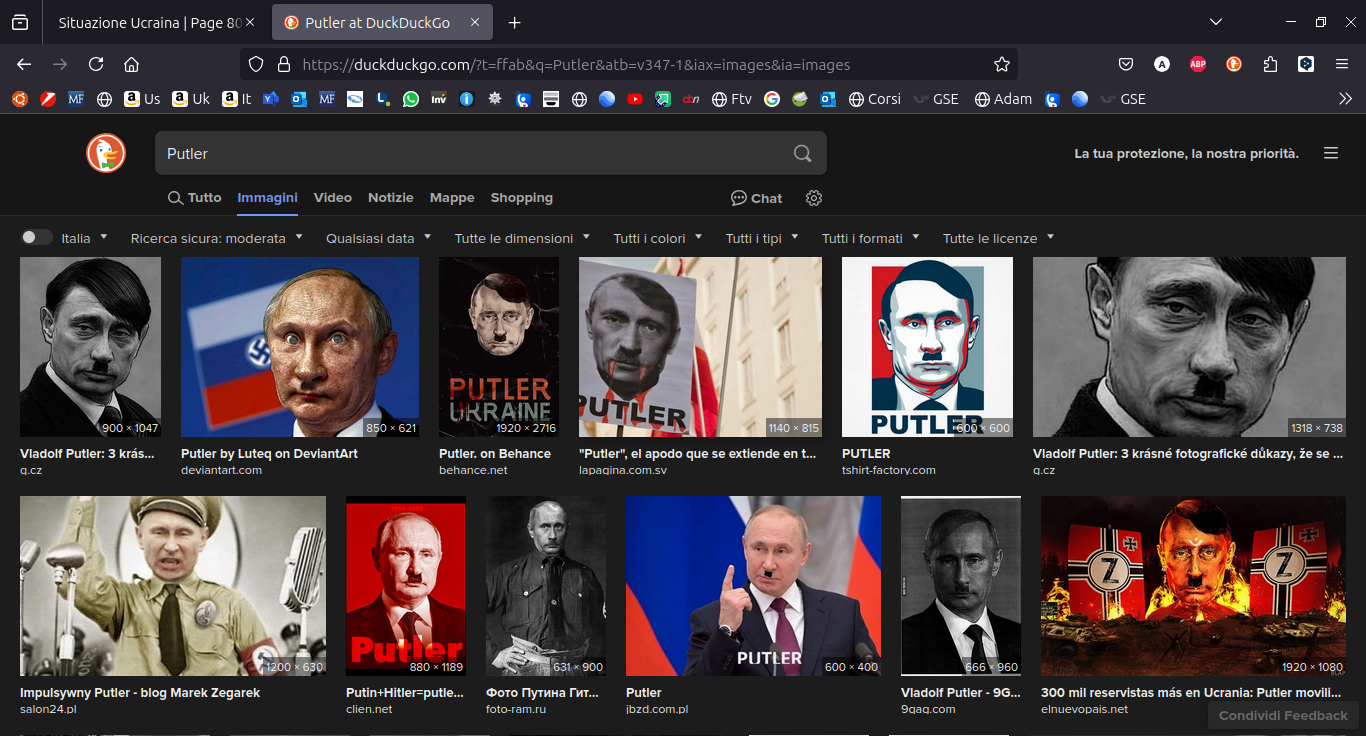Close the Putler at DuckDuckGo tab
1366x736 pixels.
pos(474,22)
